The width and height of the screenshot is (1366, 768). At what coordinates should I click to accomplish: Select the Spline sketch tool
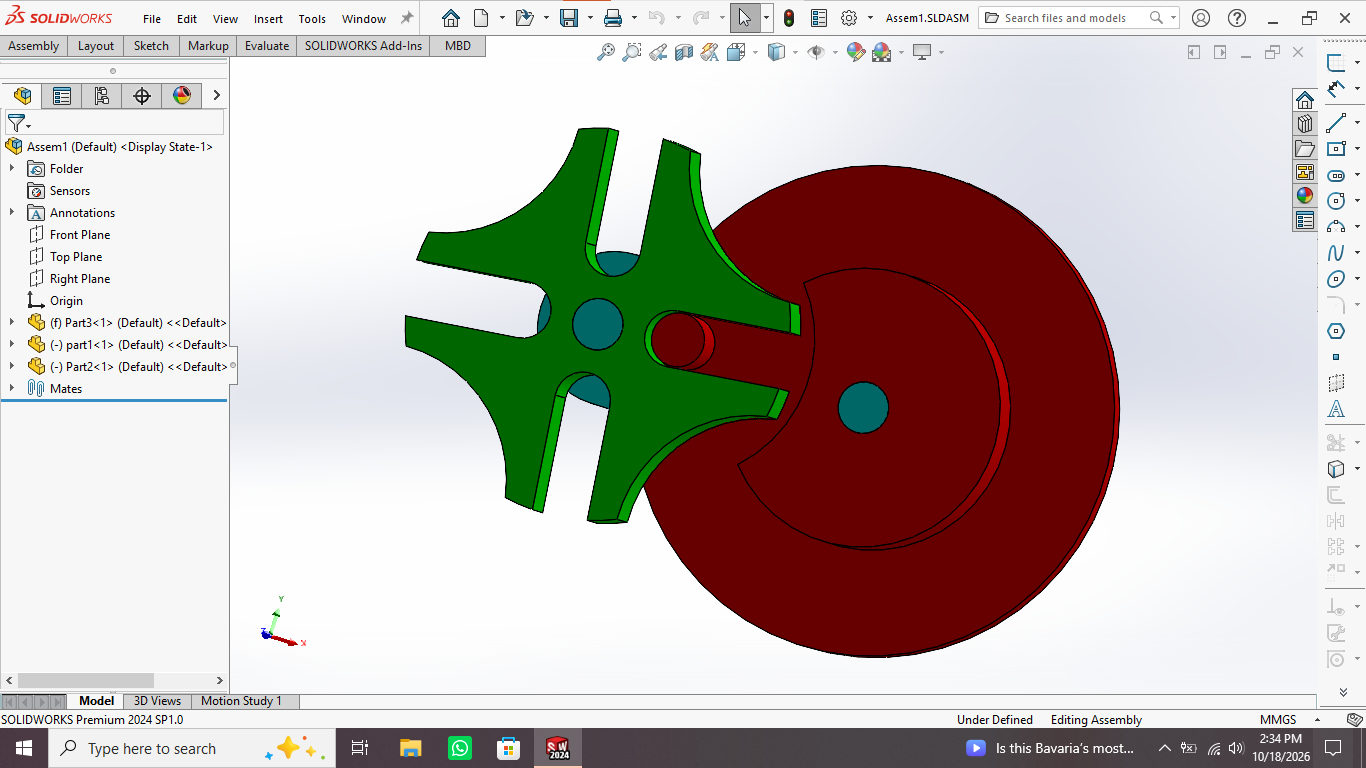(1336, 253)
